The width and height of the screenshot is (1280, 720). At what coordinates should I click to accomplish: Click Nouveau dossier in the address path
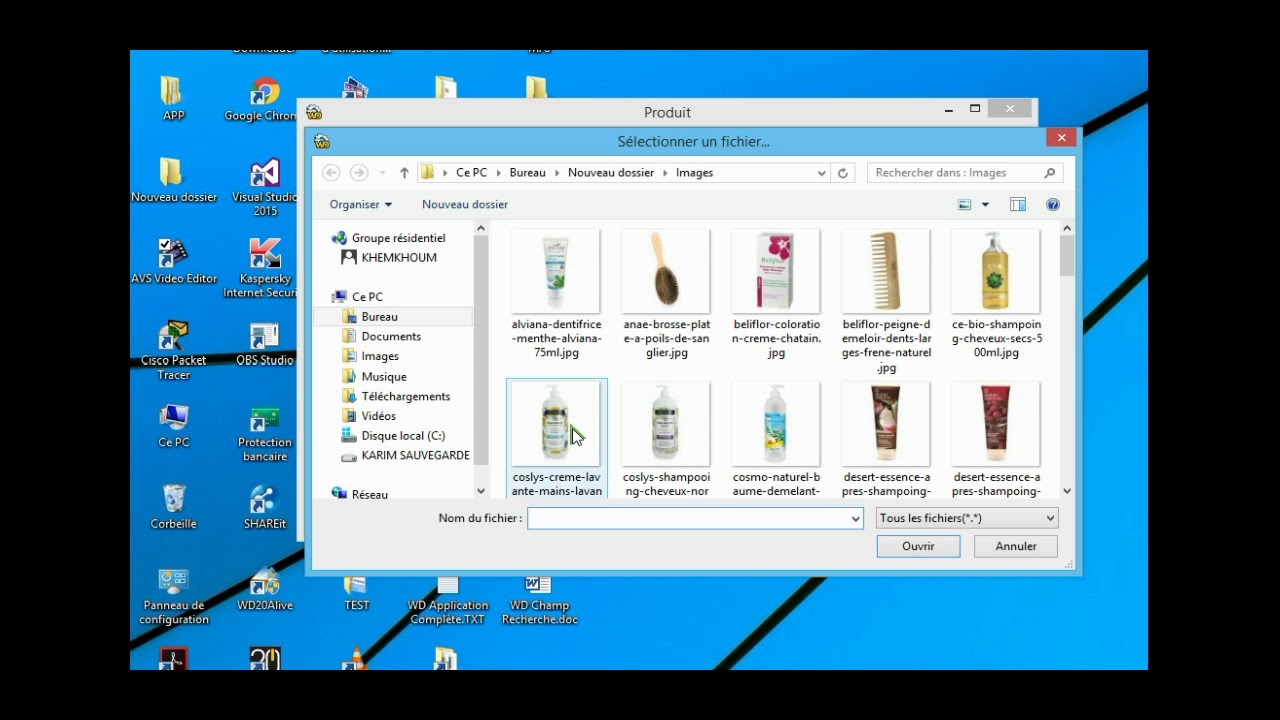610,173
